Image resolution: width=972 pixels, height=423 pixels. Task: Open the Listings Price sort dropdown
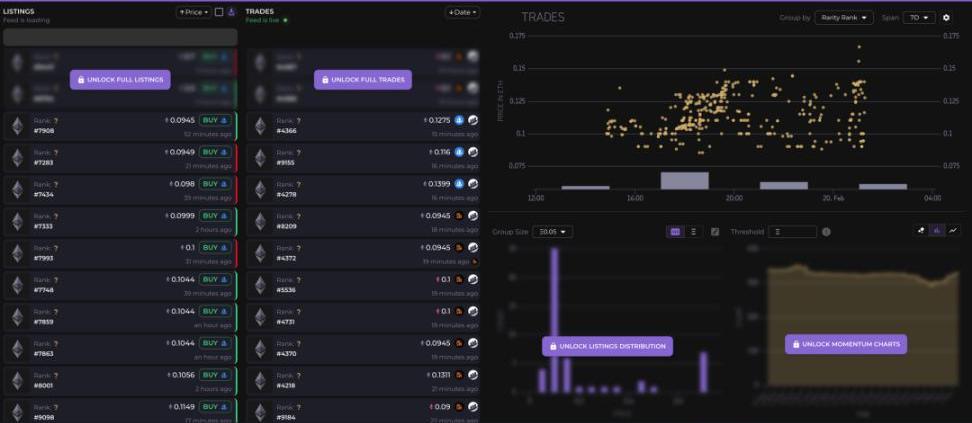[x=193, y=12]
